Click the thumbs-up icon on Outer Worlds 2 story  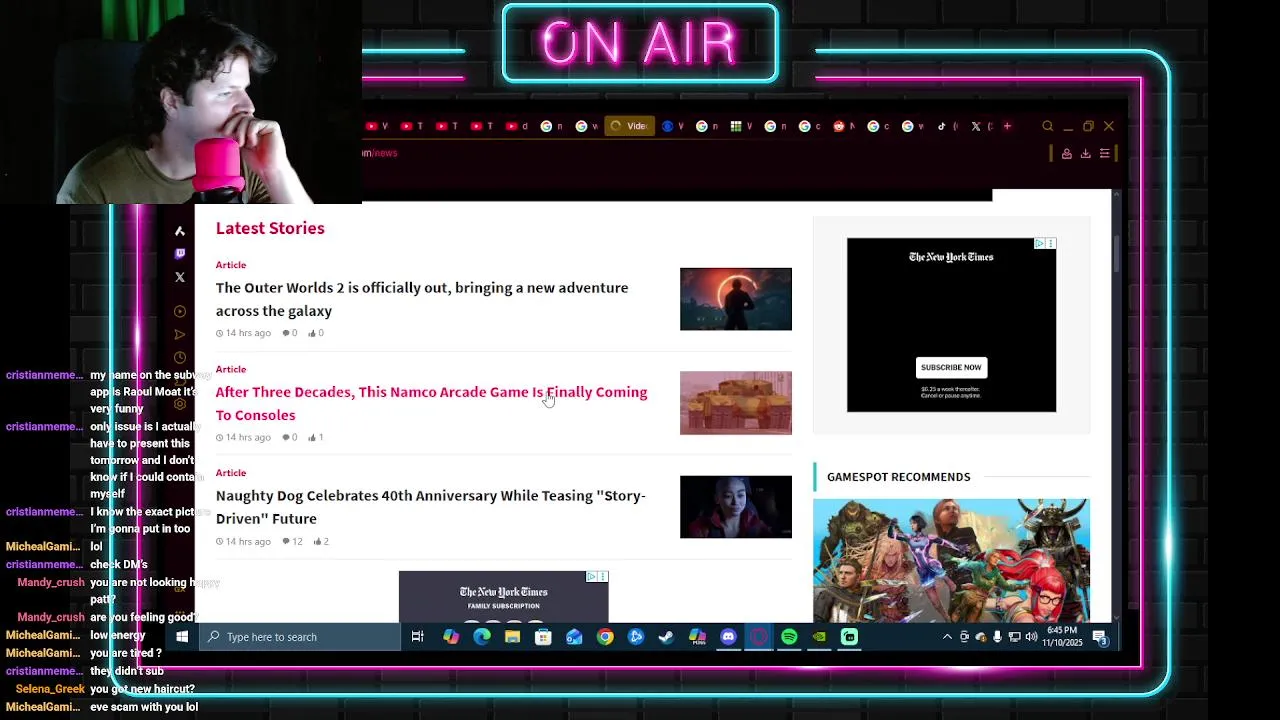(x=312, y=333)
